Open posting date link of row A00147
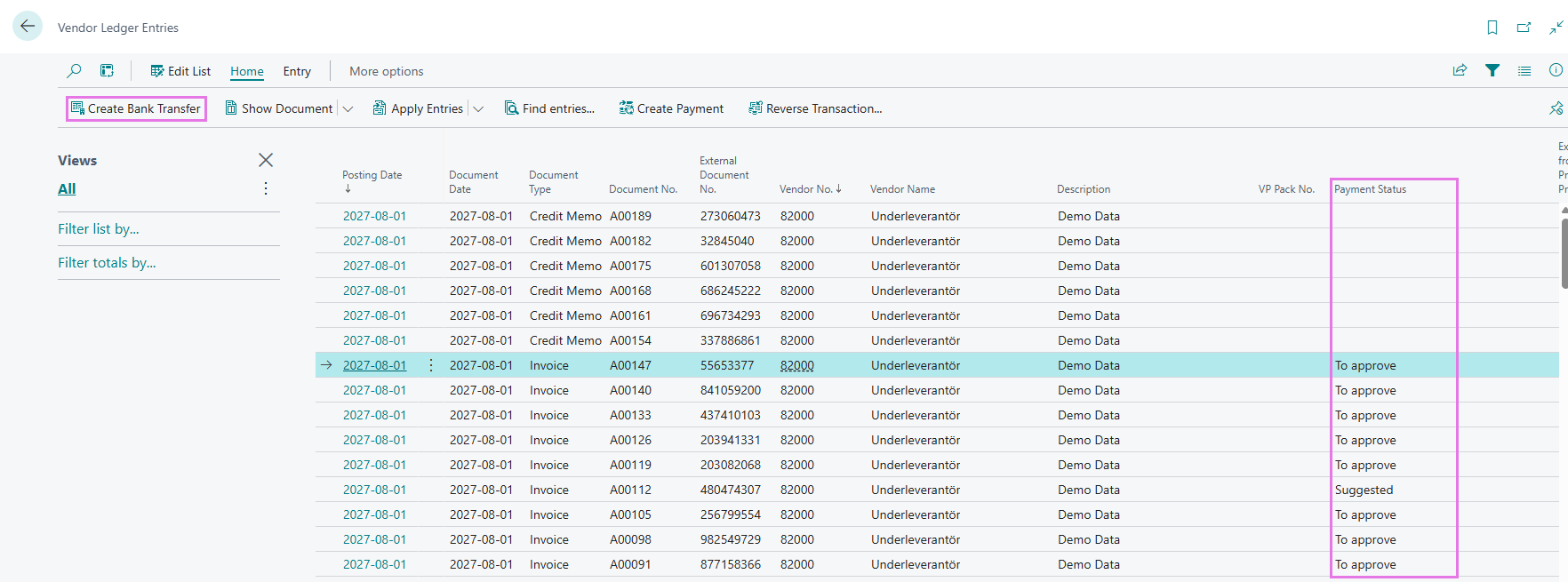 374,365
